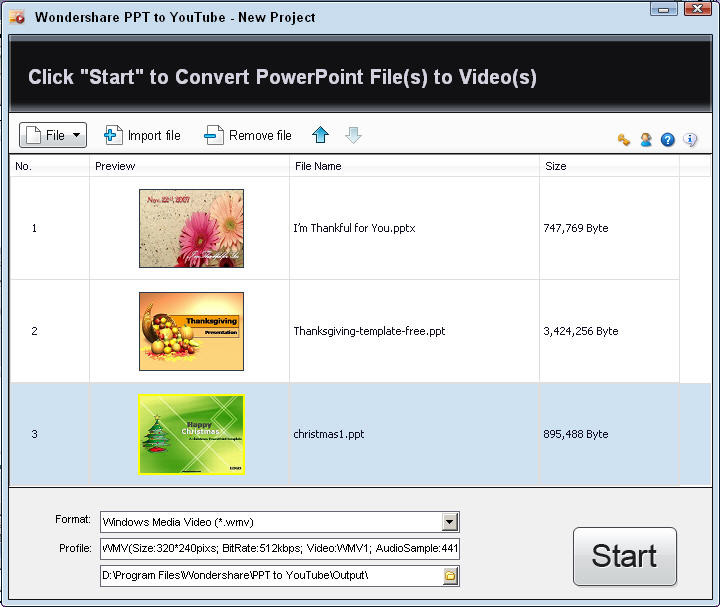The height and width of the screenshot is (607, 720).
Task: Click the Import file button
Action: [x=142, y=135]
